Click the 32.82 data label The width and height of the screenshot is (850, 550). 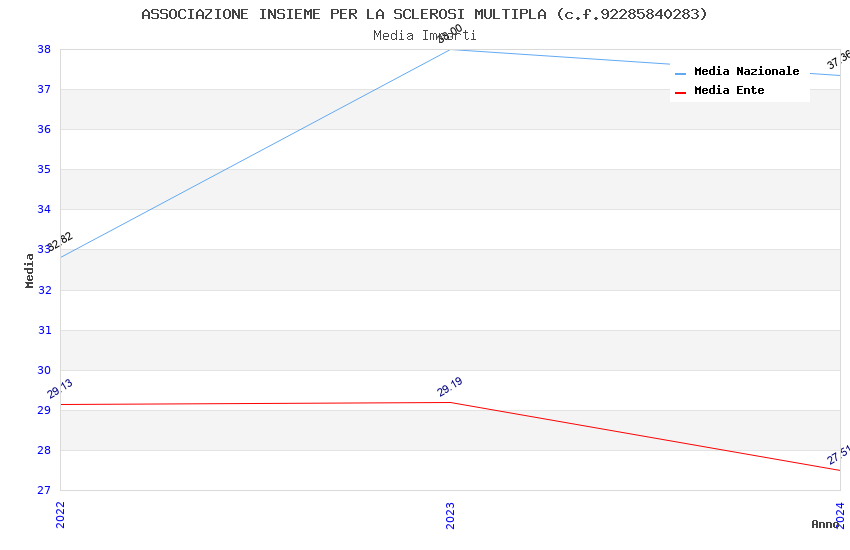(60, 241)
